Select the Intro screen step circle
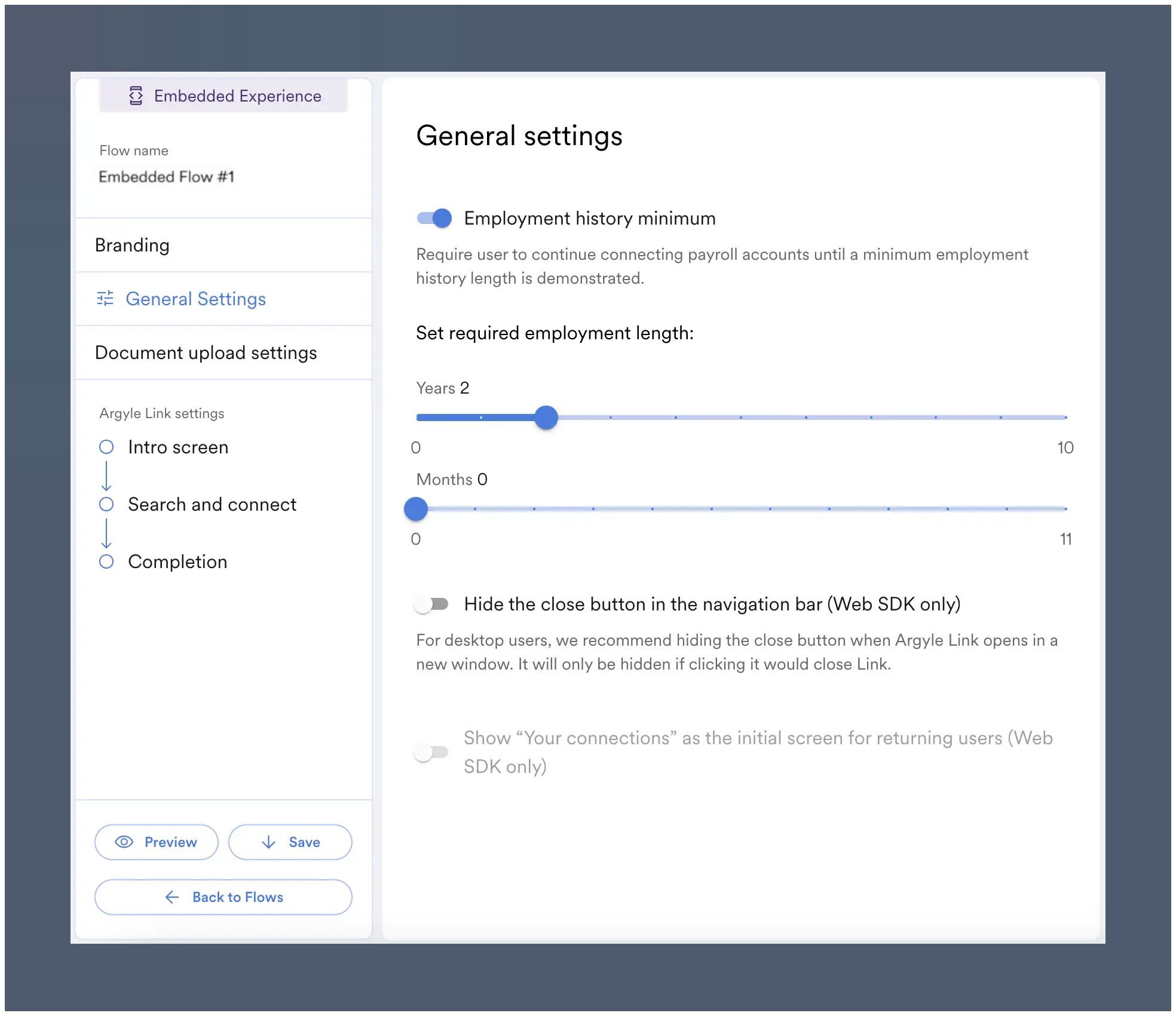Viewport: 1176px width, 1016px height. [107, 447]
